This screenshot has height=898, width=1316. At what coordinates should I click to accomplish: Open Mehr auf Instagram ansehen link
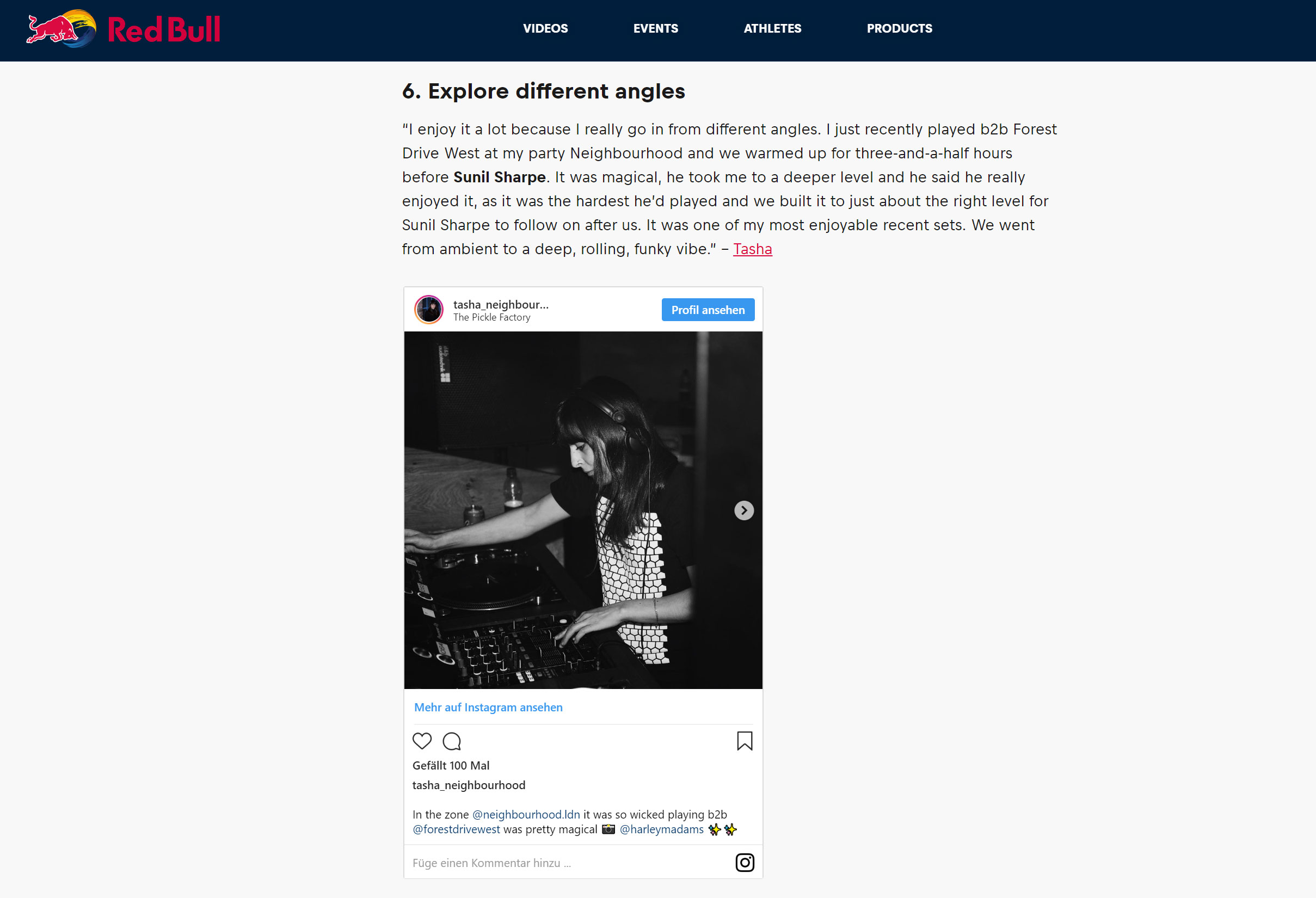pos(488,707)
